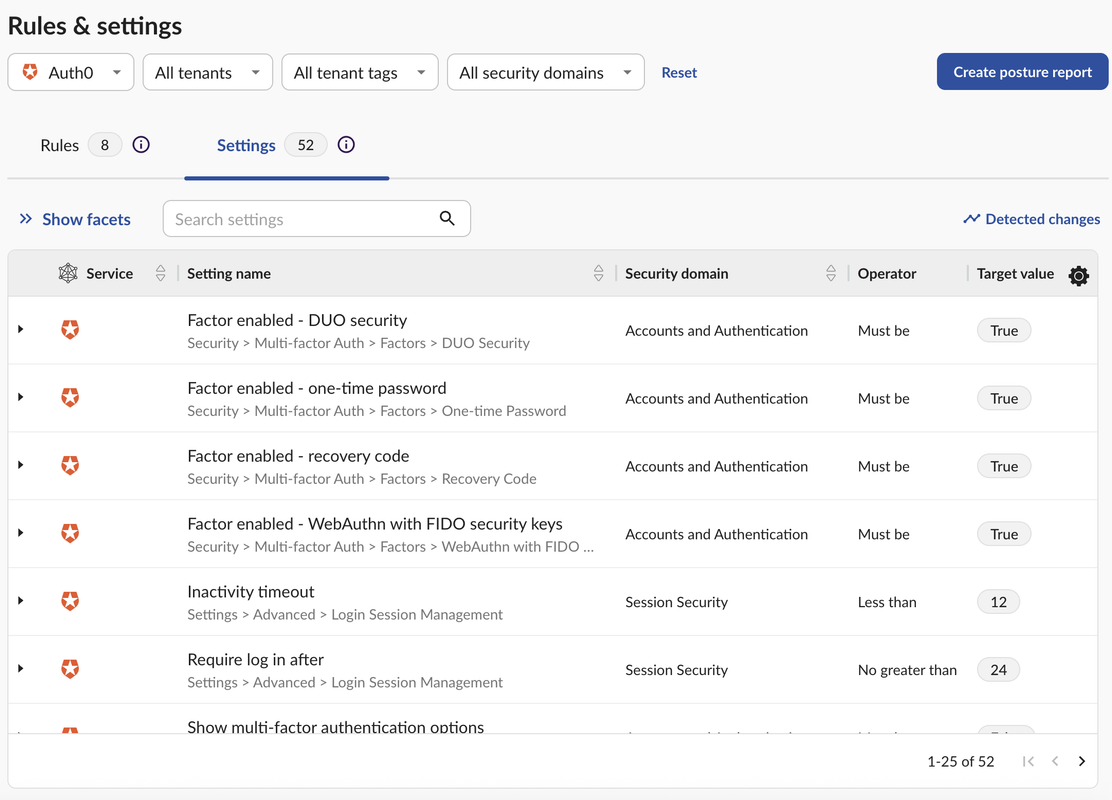Viewport: 1112px width, 800px height.
Task: Sort by Service column arrows
Action: pyautogui.click(x=160, y=274)
